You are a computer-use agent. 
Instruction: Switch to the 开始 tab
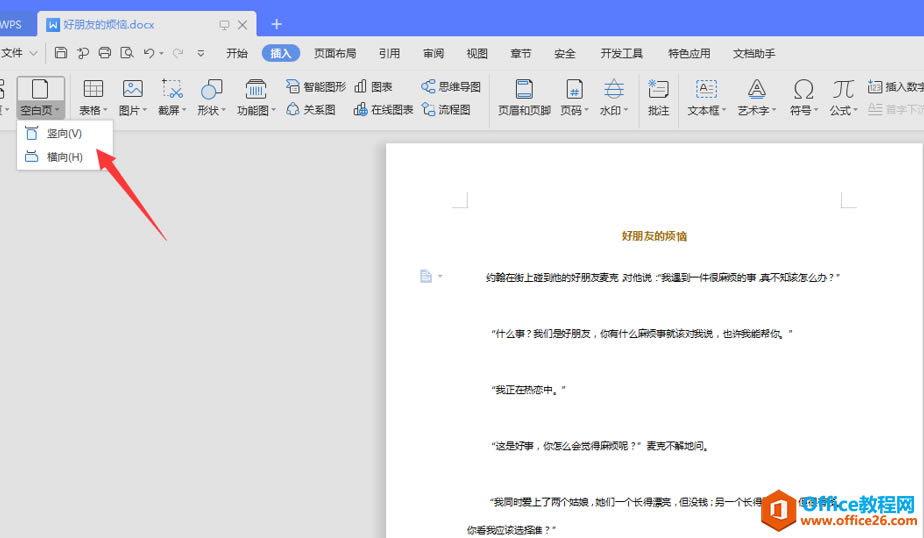point(237,54)
